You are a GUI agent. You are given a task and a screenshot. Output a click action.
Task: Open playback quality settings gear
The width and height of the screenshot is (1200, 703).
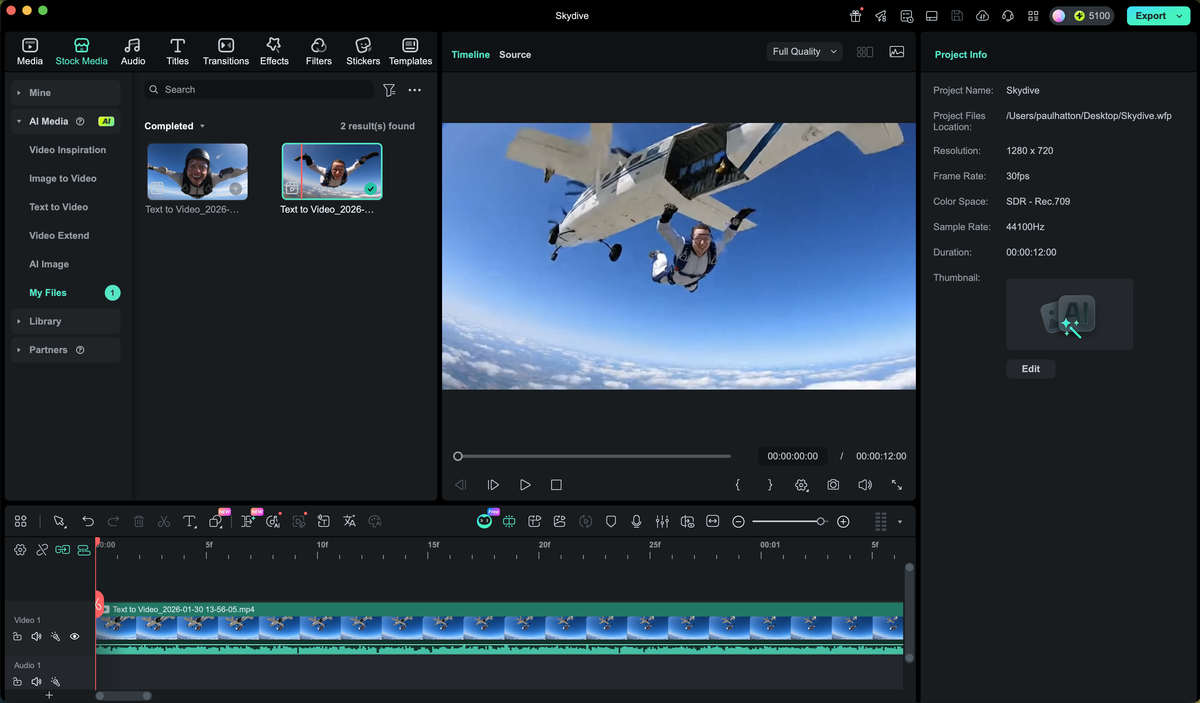pyautogui.click(x=801, y=485)
